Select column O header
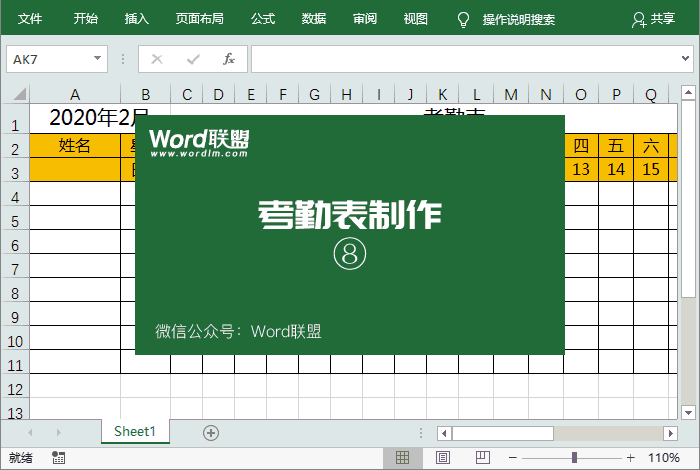This screenshot has width=700, height=470. (x=581, y=95)
